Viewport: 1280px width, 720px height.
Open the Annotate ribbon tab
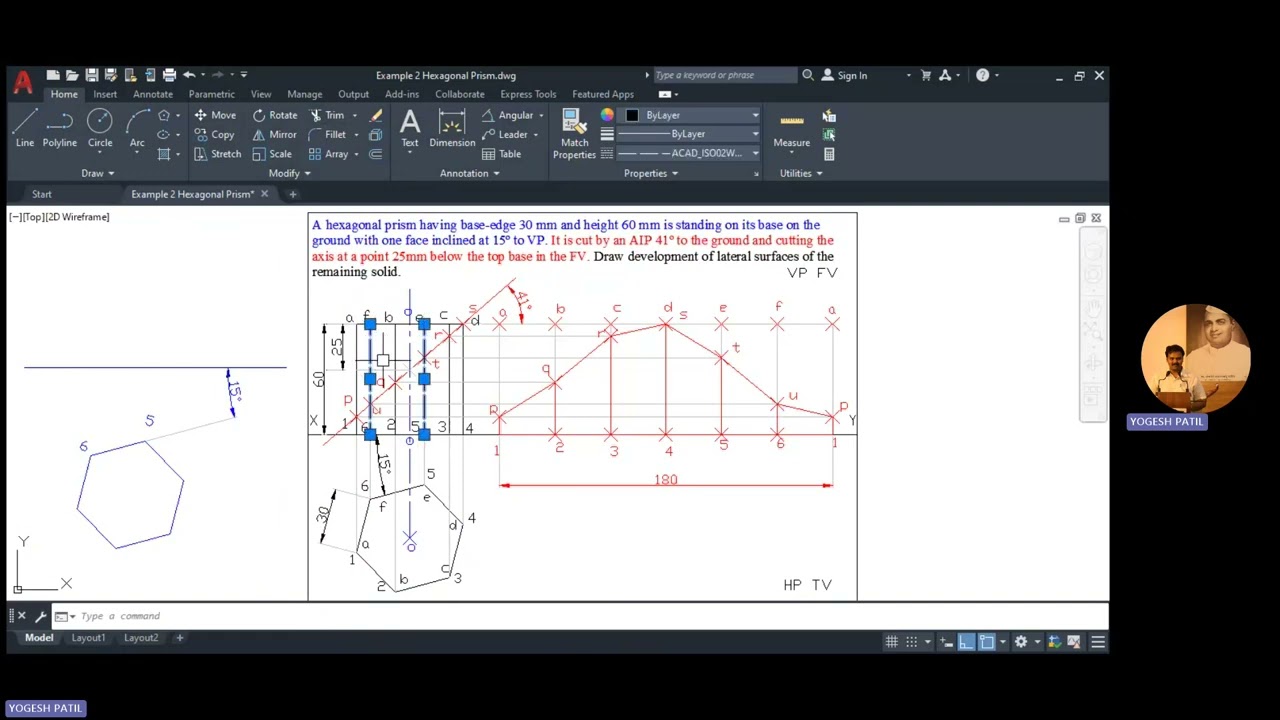(x=153, y=94)
